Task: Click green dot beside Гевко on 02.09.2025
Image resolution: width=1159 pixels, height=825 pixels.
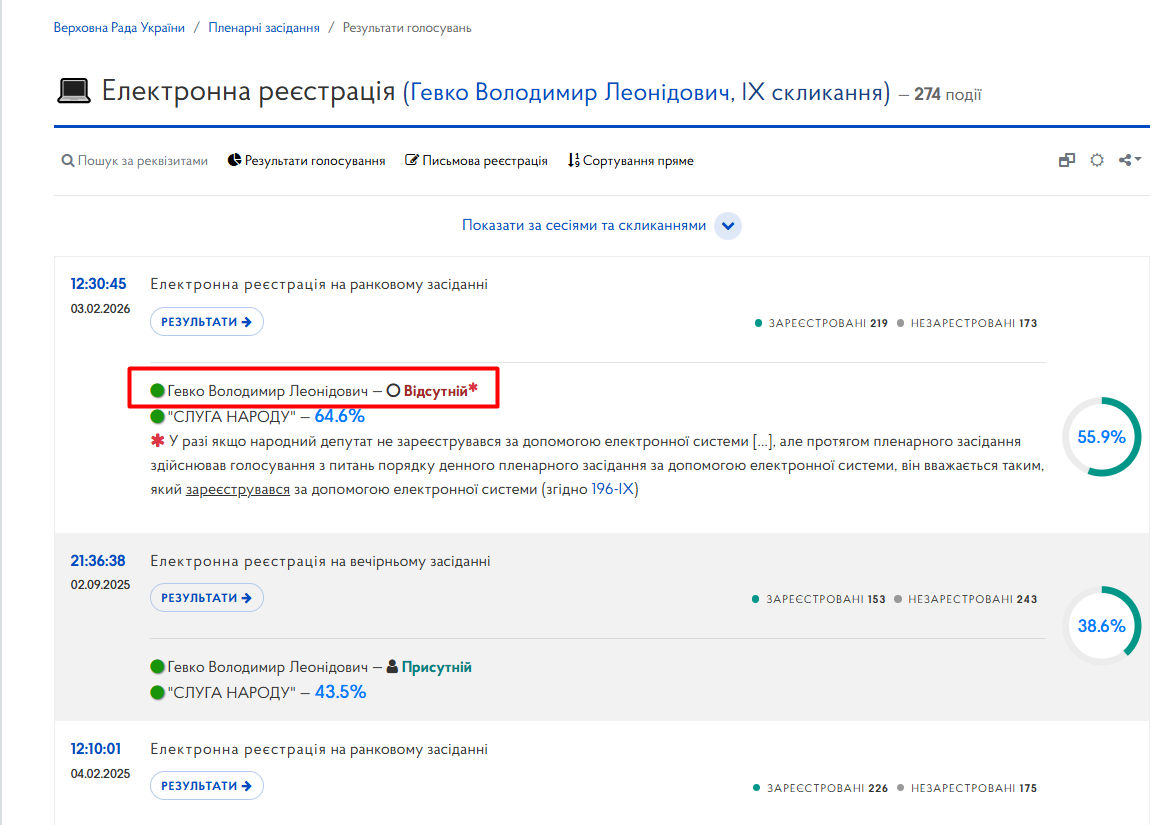Action: click(x=157, y=667)
